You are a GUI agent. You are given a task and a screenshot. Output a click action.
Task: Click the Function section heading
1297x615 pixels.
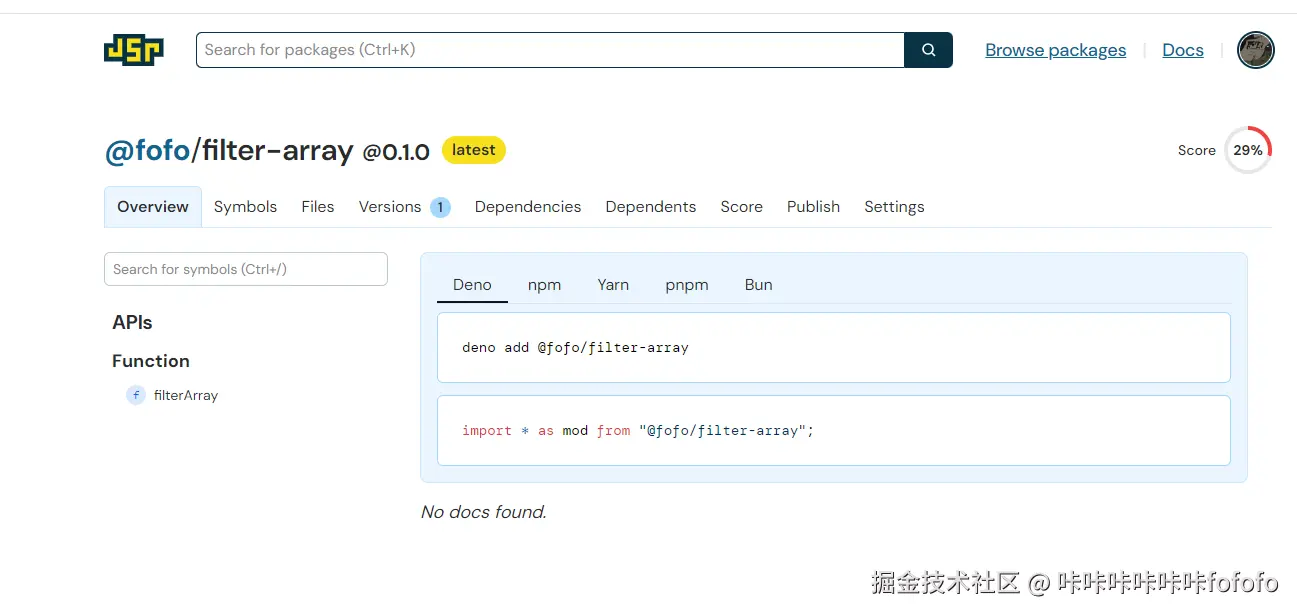(x=151, y=361)
